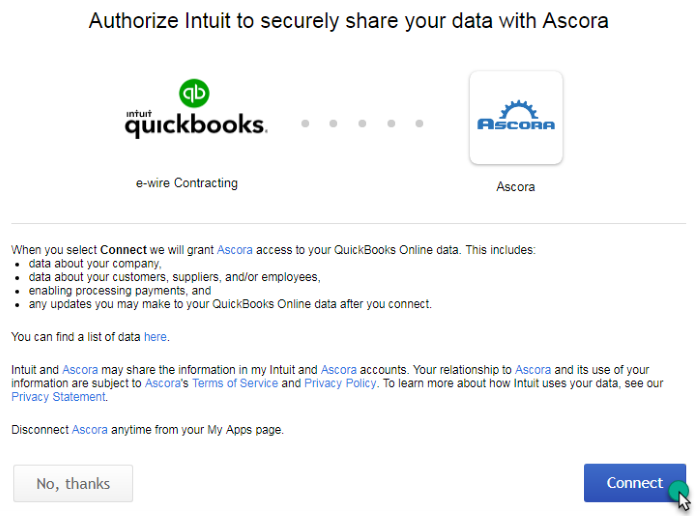Image resolution: width=700 pixels, height=516 pixels.
Task: Click the quickbooks wordmark logo
Action: [x=196, y=125]
